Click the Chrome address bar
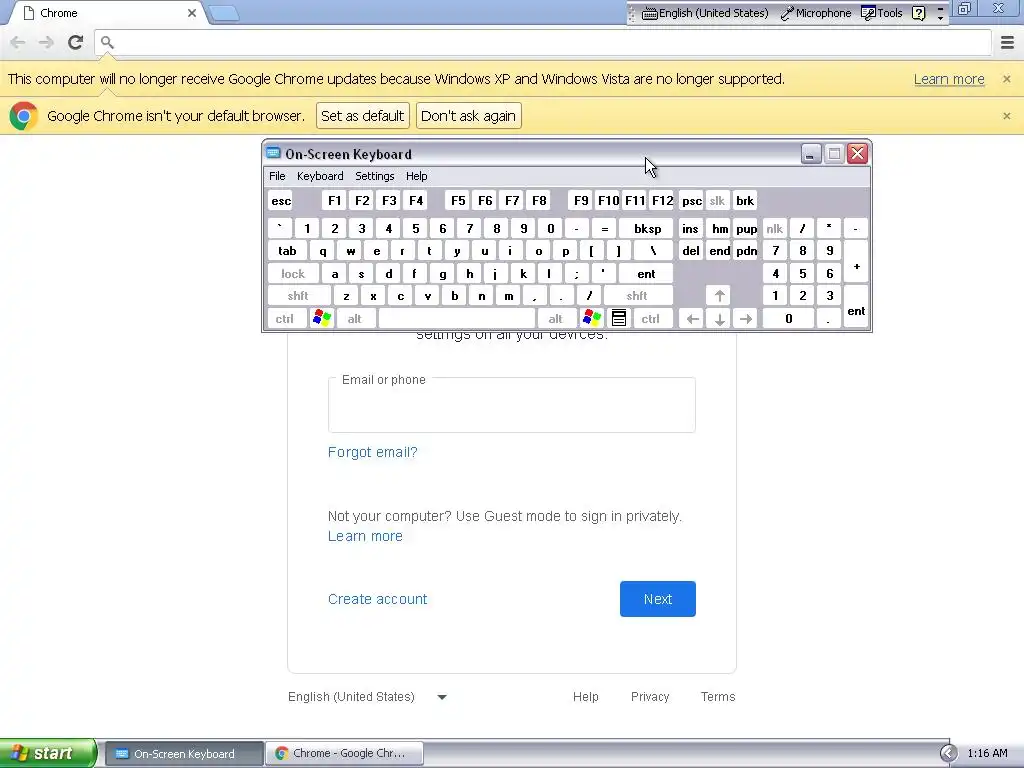The width and height of the screenshot is (1024, 768). (543, 42)
